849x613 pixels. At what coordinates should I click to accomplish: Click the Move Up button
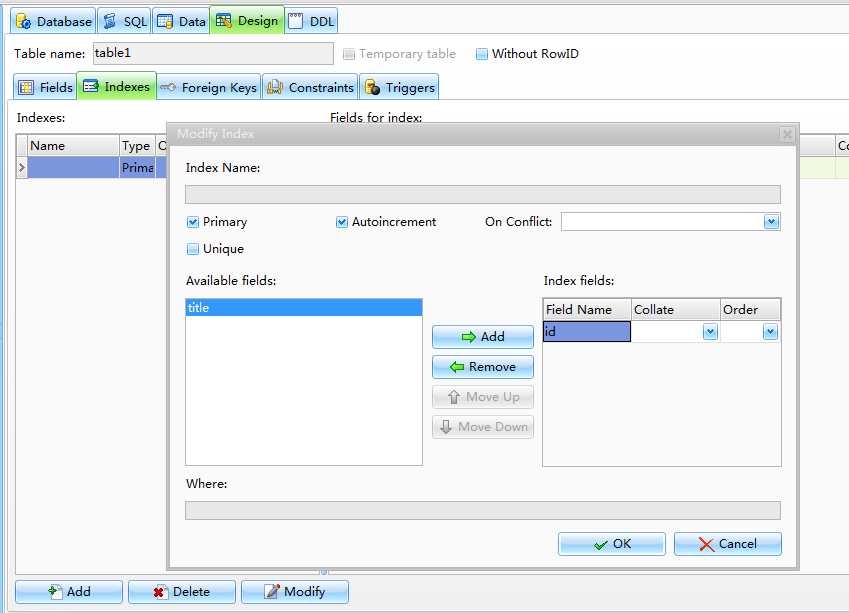(x=483, y=397)
